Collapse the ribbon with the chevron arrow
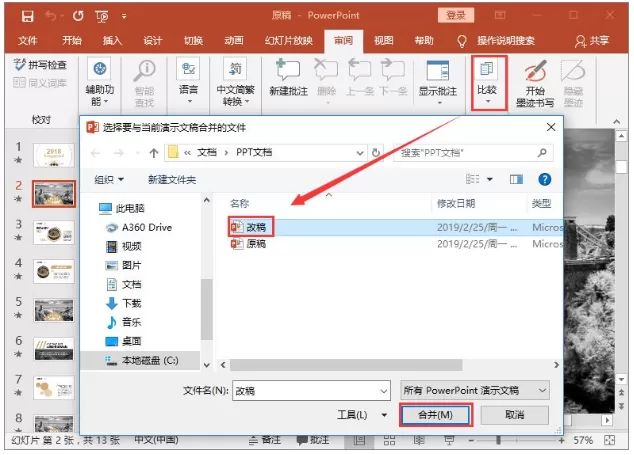The height and width of the screenshot is (455, 634). coord(616,121)
